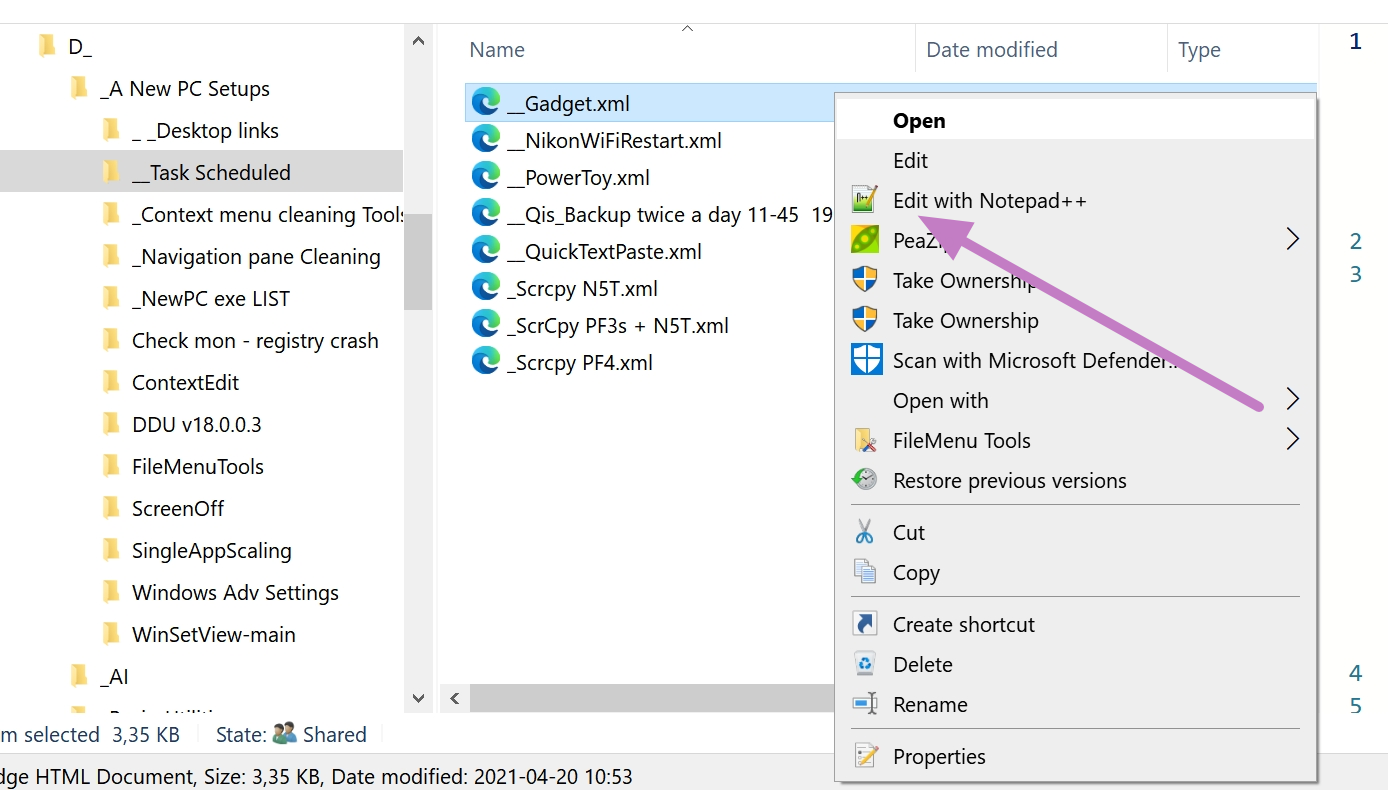Select Create shortcut menu entry
This screenshot has width=1388, height=790.
tap(963, 624)
